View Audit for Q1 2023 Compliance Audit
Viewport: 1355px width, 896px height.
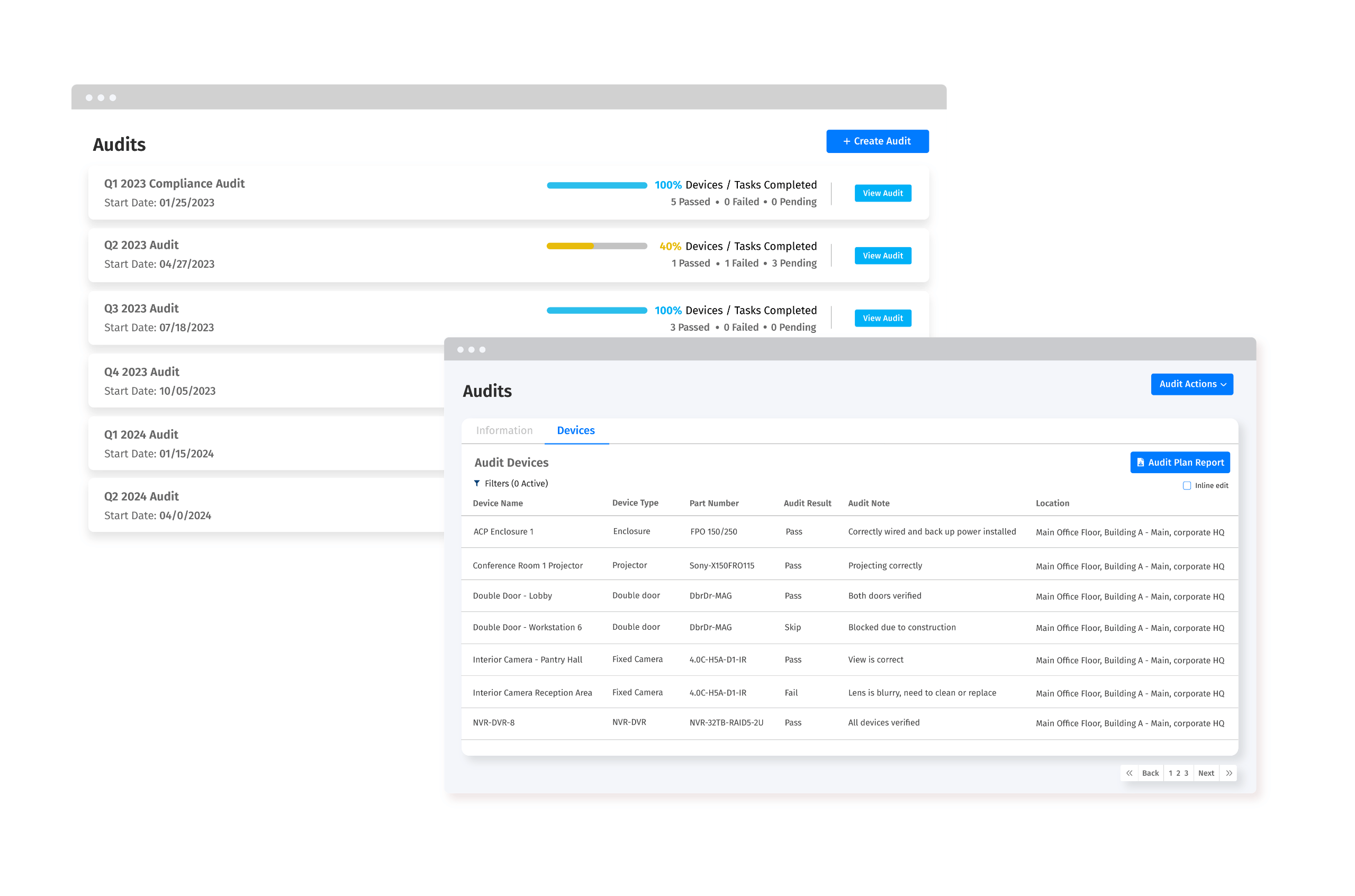tap(882, 193)
